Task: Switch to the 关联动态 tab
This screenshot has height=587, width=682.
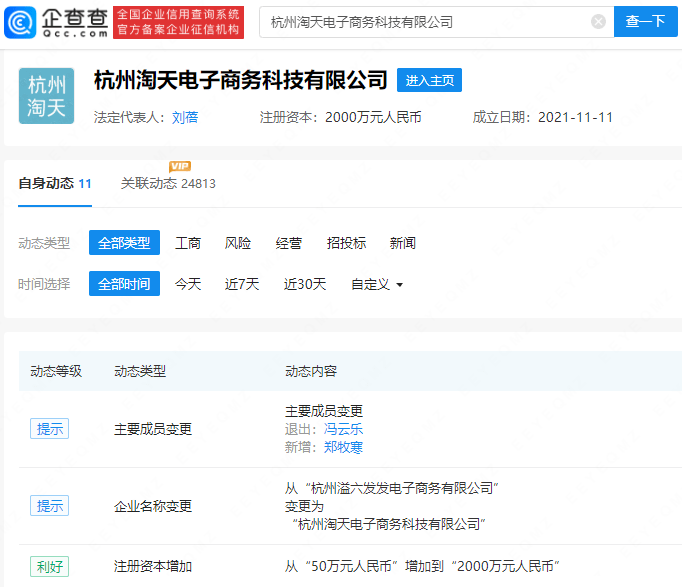Action: 167,184
